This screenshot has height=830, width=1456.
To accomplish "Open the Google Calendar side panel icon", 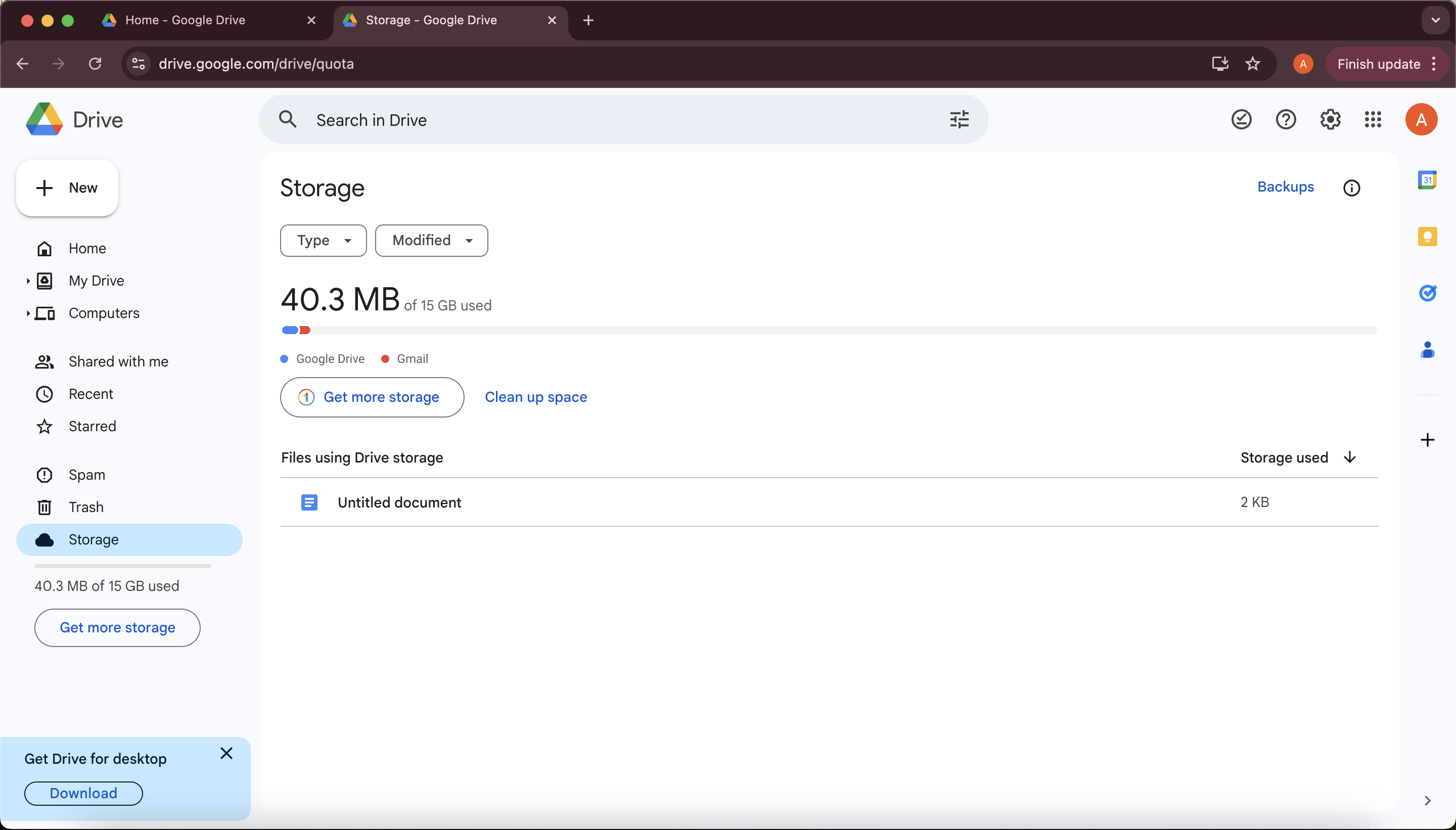I will [1427, 180].
